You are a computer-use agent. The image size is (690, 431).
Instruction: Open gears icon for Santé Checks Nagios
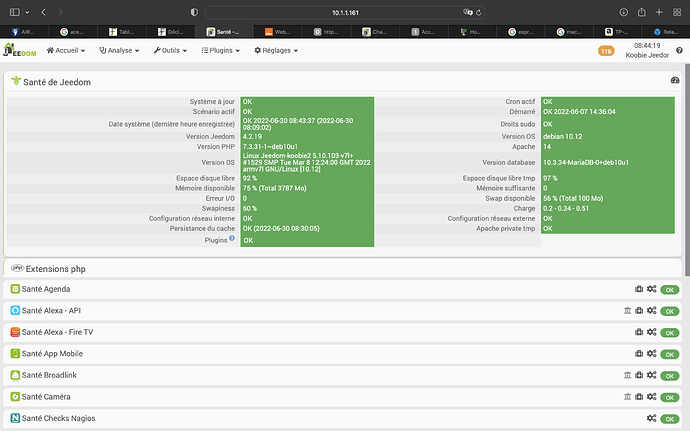[652, 418]
